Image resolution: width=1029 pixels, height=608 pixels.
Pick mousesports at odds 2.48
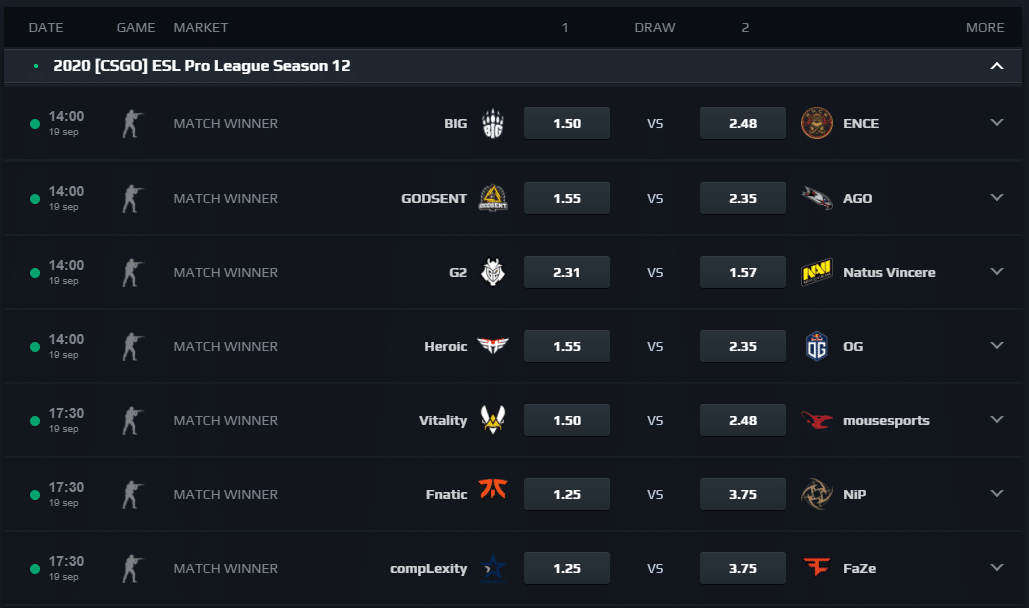743,420
